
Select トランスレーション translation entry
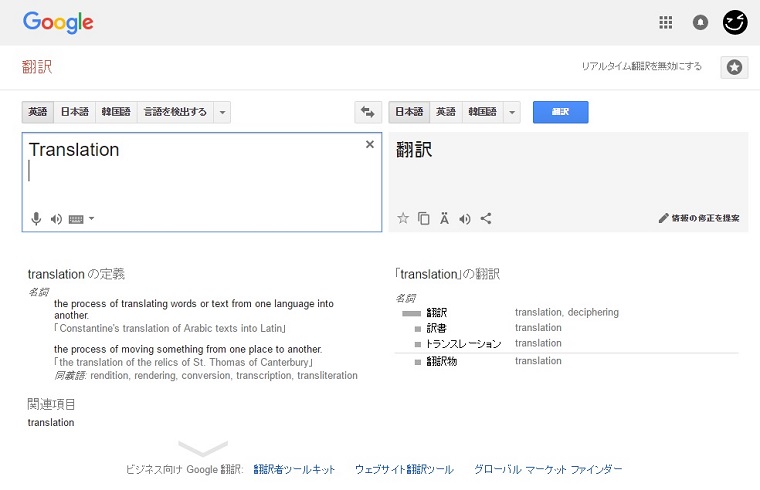tap(463, 344)
